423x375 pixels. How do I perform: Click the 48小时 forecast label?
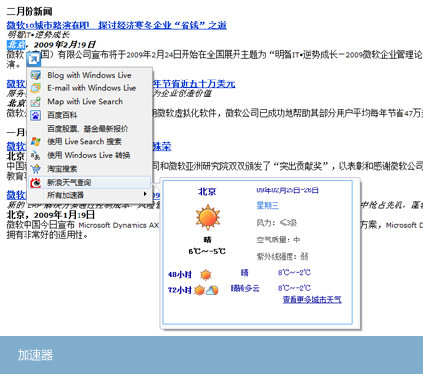(180, 275)
